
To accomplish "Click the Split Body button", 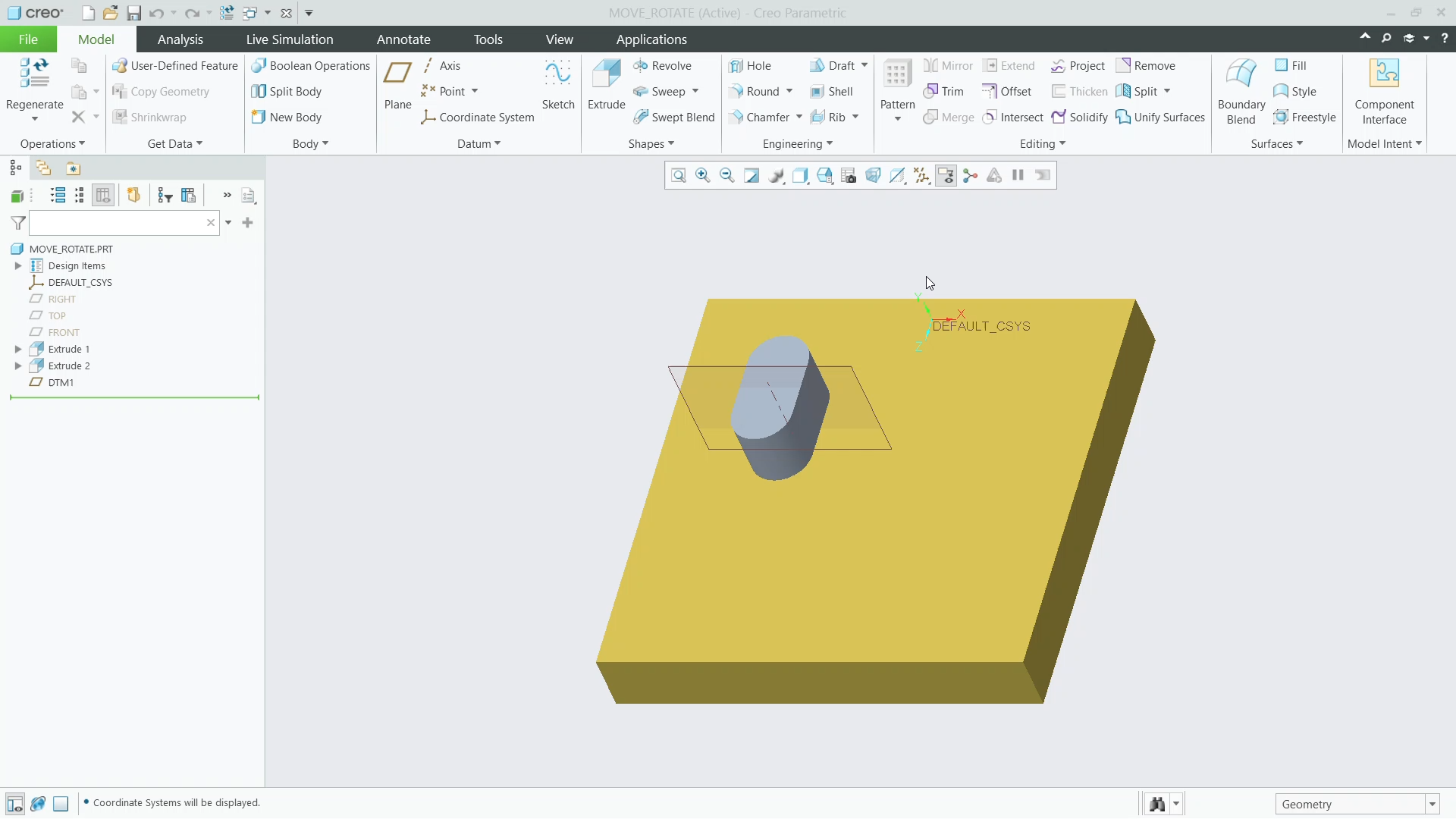I will pos(287,92).
